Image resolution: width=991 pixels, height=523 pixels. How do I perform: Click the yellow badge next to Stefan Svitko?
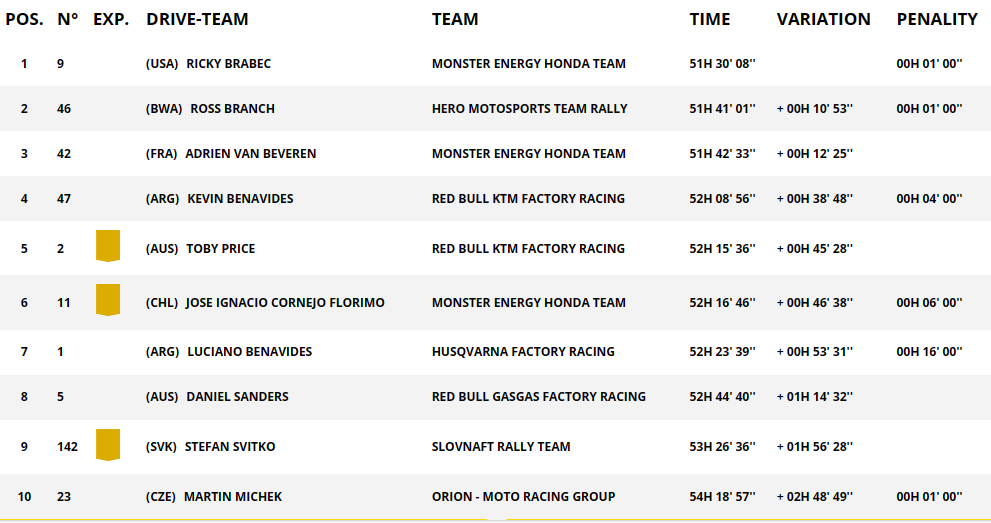pos(108,445)
